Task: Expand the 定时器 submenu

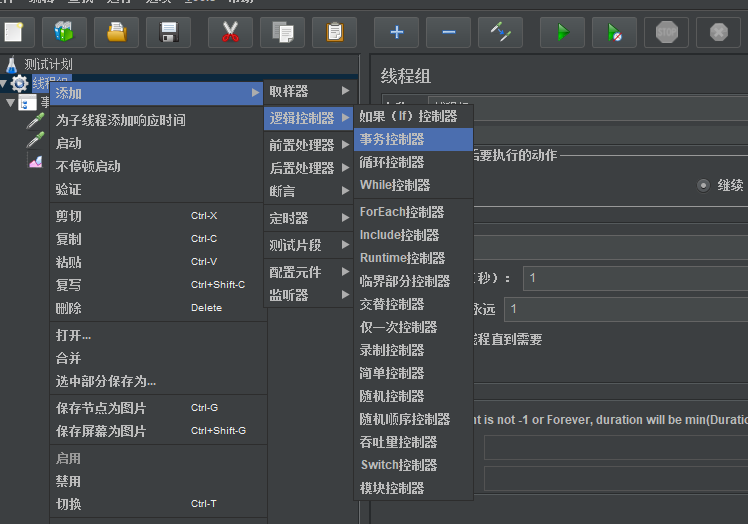Action: (x=309, y=218)
